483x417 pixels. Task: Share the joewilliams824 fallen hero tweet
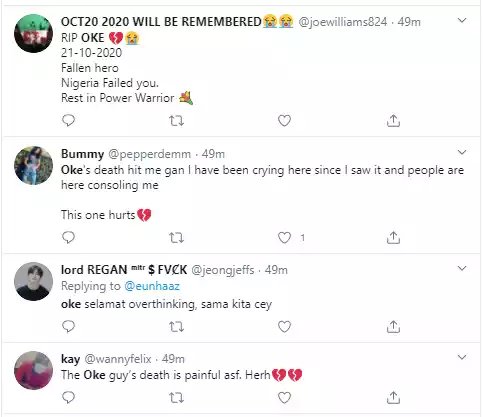point(393,120)
